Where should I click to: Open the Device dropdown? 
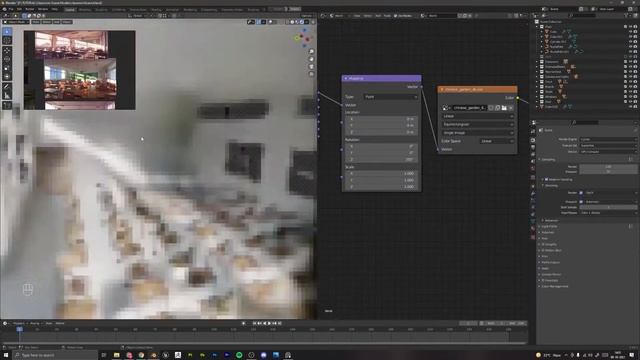coord(608,151)
